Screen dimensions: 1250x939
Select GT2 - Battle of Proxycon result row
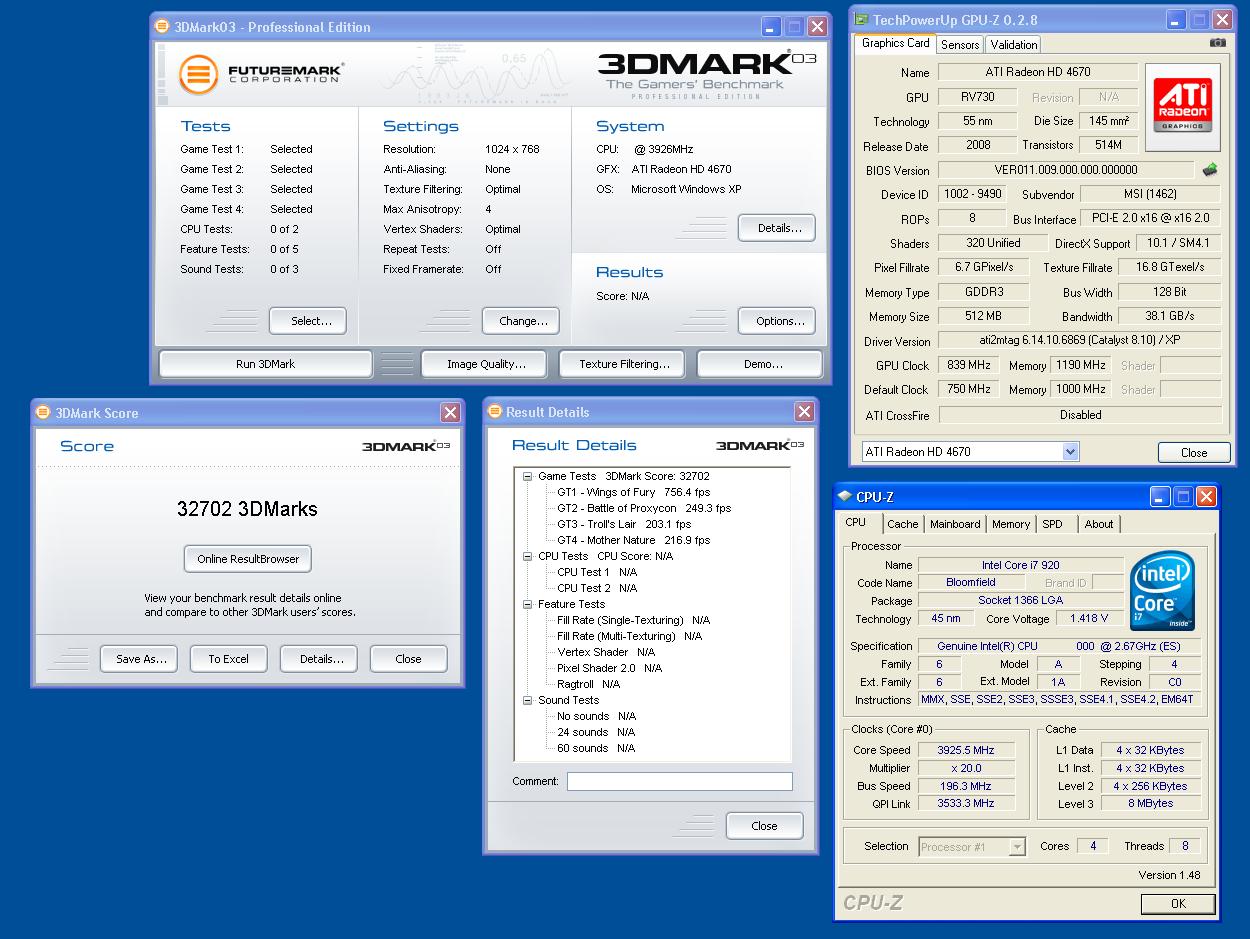tap(644, 508)
